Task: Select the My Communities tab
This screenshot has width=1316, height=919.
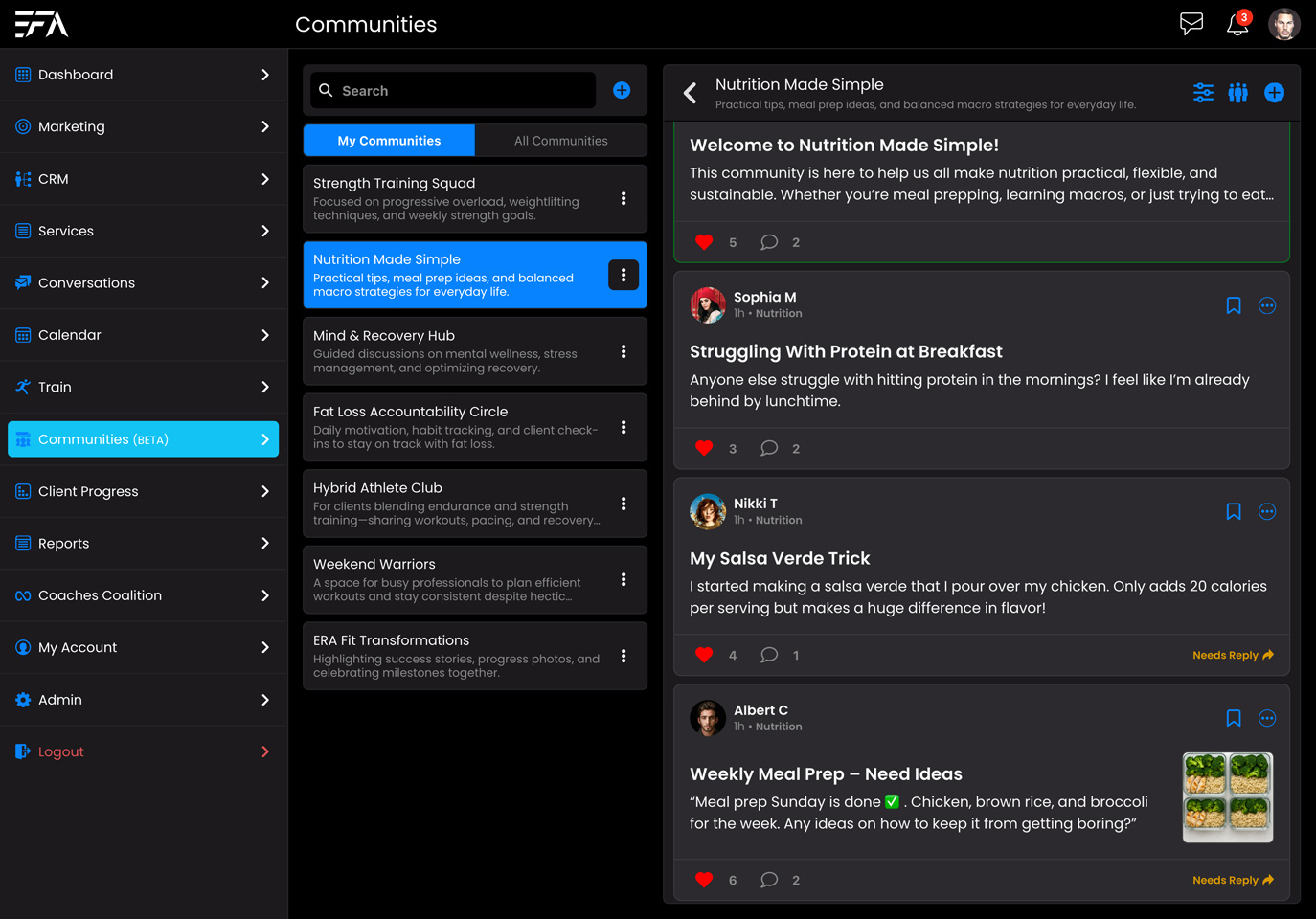Action: [x=389, y=141]
